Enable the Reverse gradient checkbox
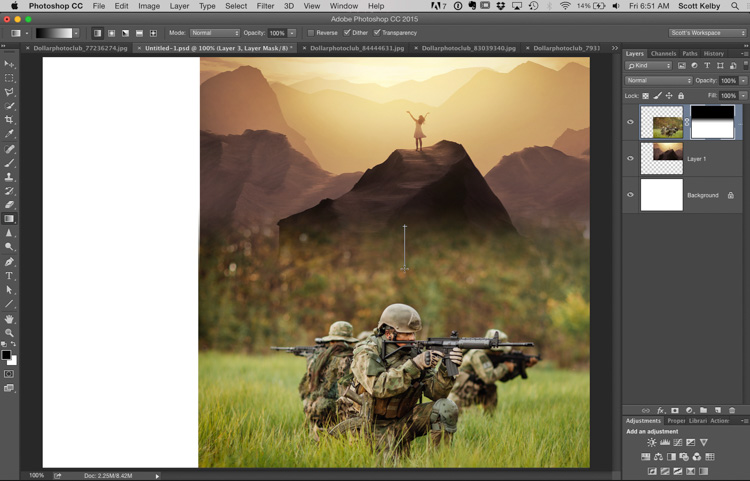Viewport: 750px width, 481px height. [x=311, y=33]
